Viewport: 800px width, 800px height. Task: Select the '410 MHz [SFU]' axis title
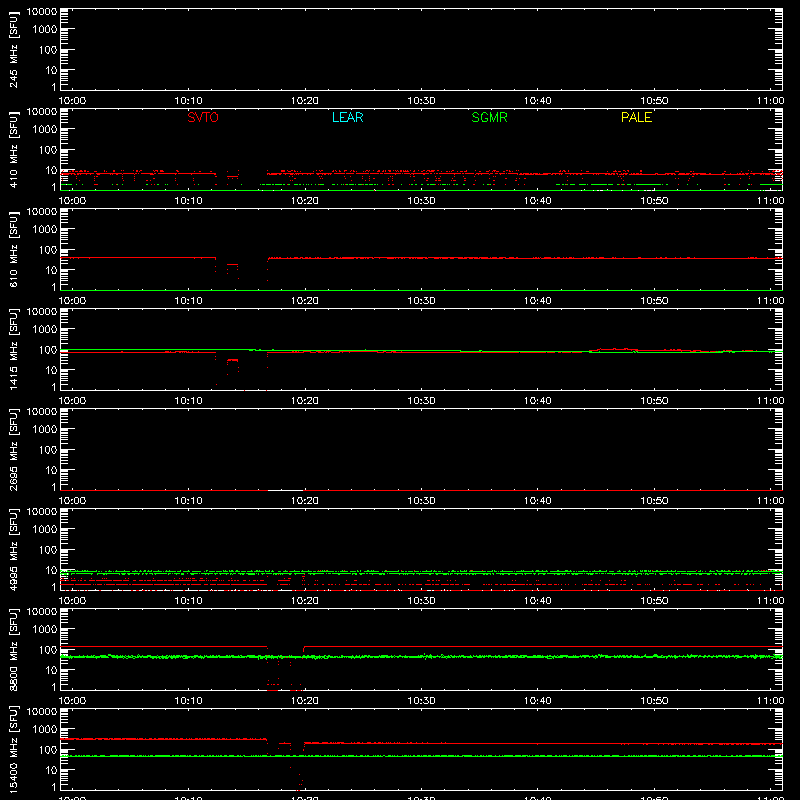[13, 149]
